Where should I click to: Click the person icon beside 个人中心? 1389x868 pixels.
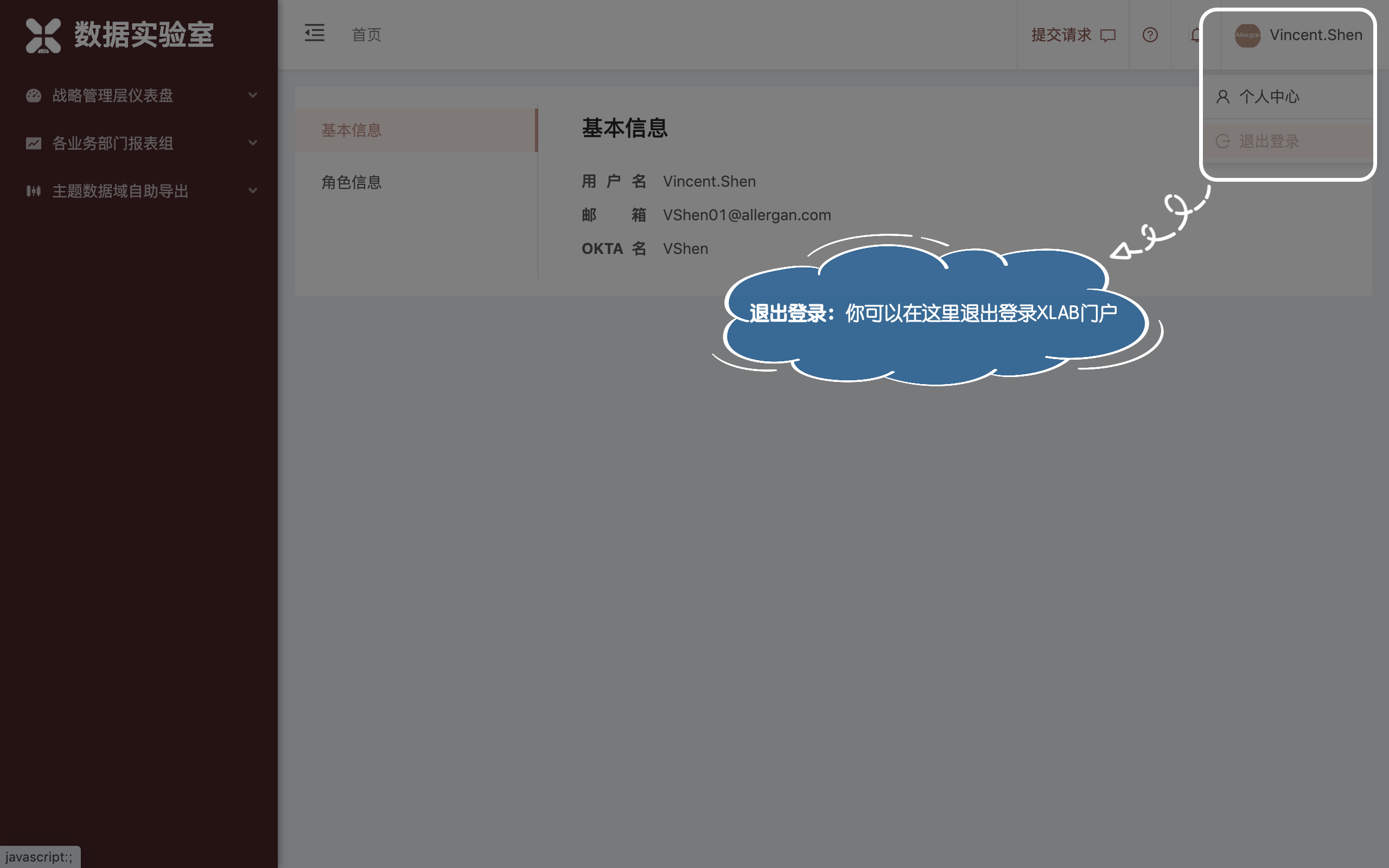point(1222,97)
